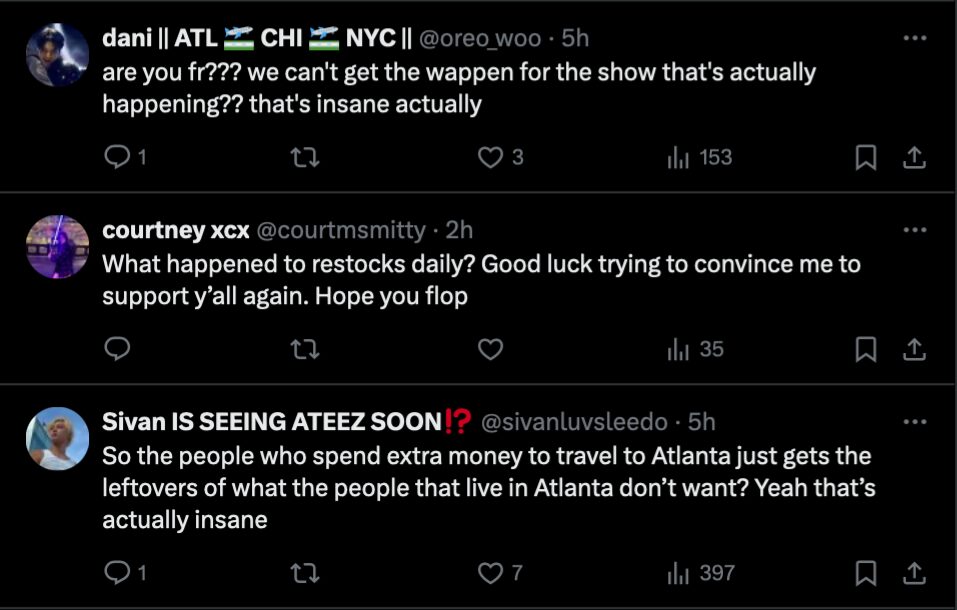Bookmark dani's tweet
This screenshot has height=610, width=957.
[867, 157]
